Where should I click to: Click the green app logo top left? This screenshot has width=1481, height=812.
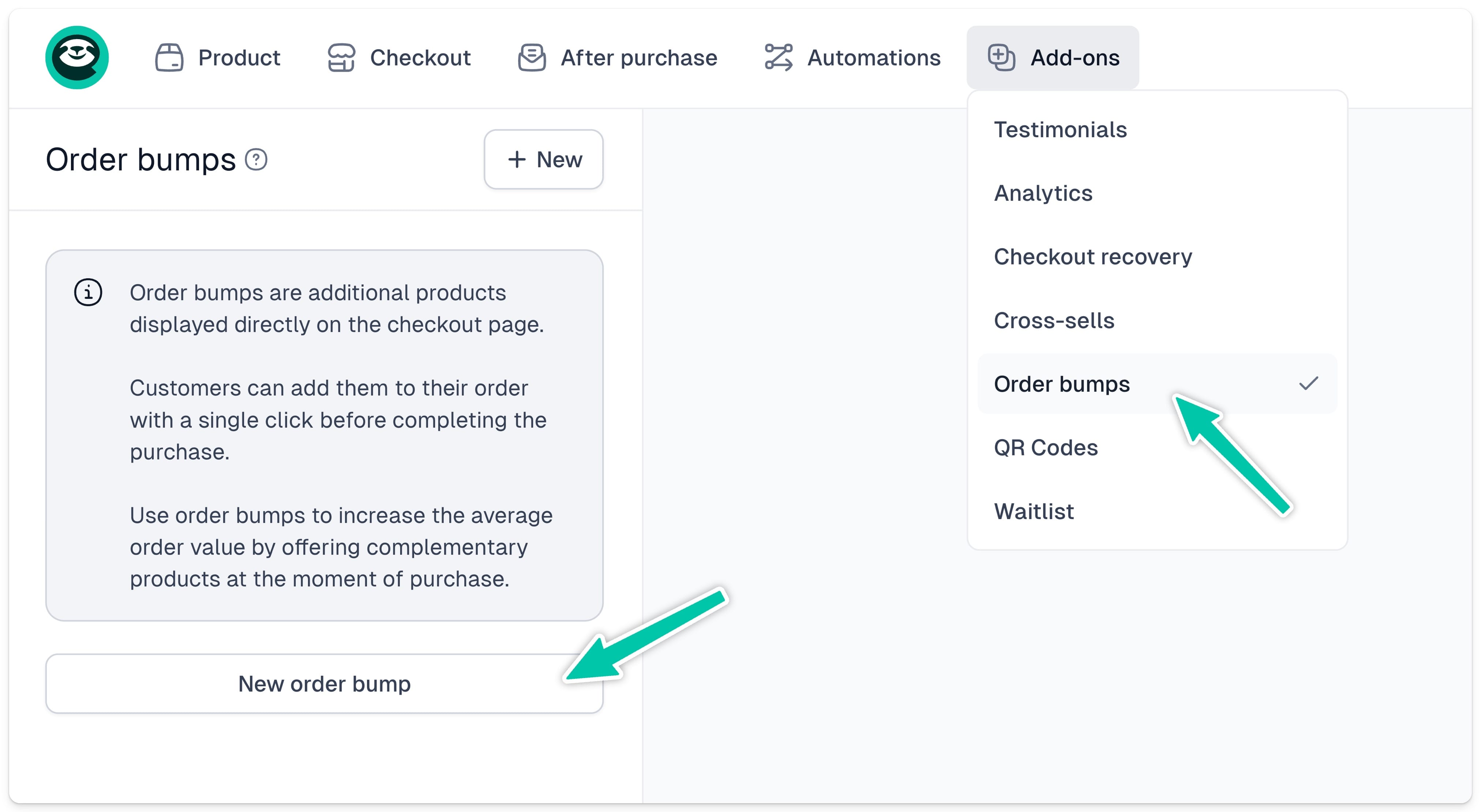click(x=79, y=56)
